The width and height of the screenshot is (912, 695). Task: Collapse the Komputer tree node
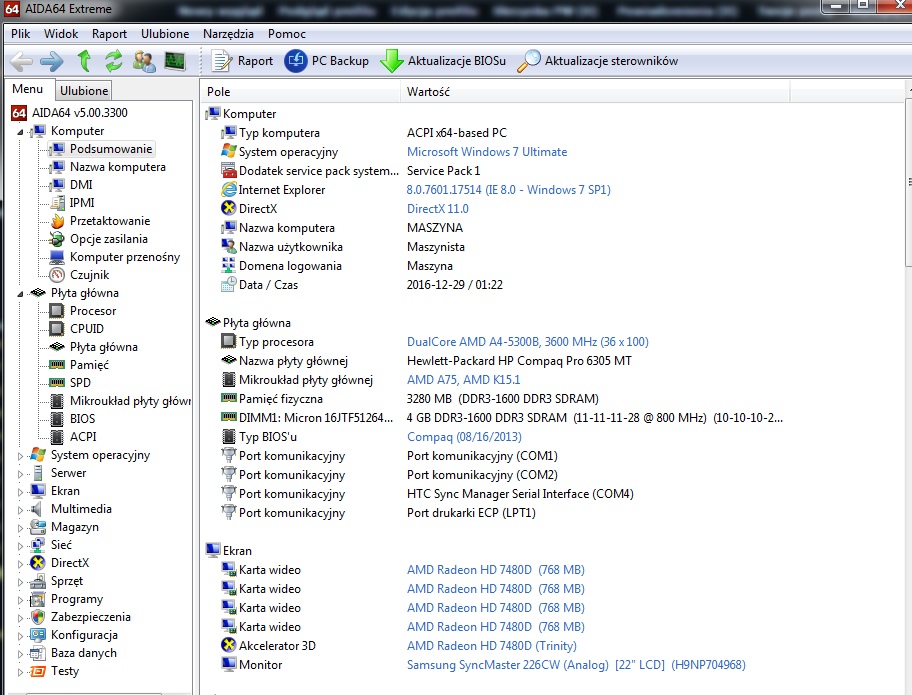click(x=20, y=132)
